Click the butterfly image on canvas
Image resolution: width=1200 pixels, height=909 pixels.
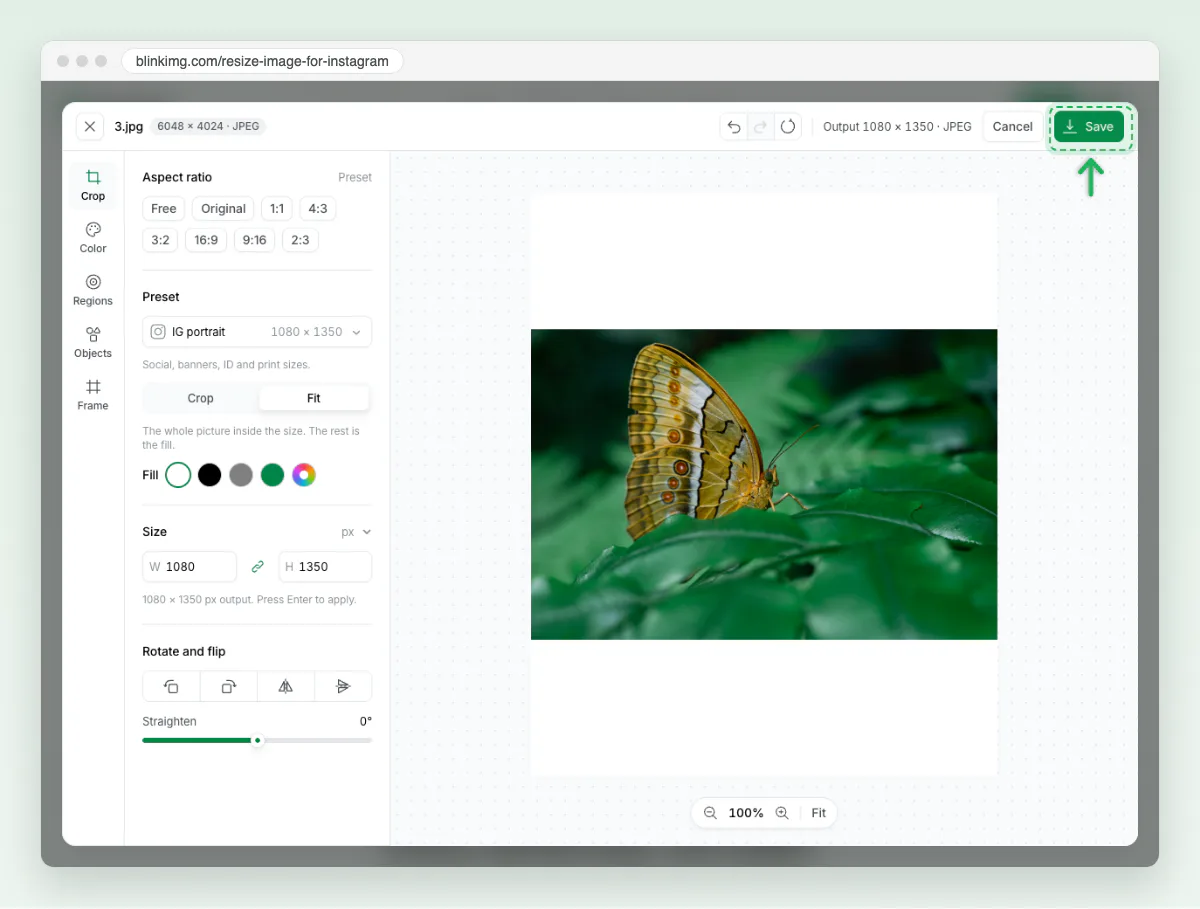(764, 484)
